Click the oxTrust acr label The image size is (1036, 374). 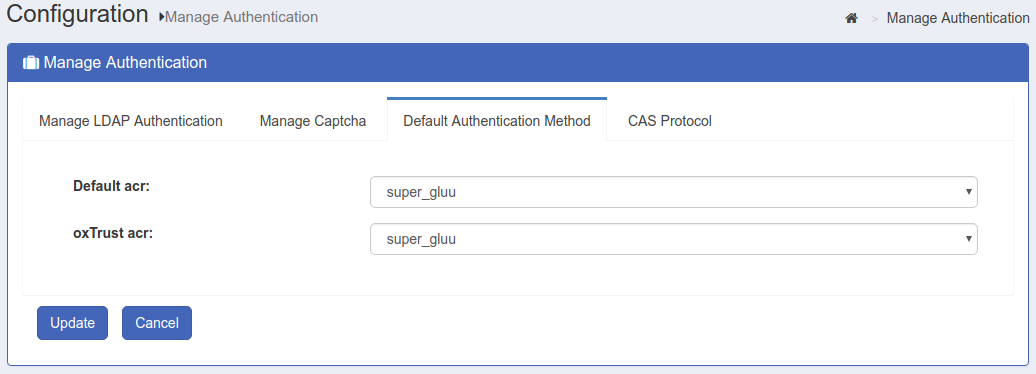(x=113, y=233)
